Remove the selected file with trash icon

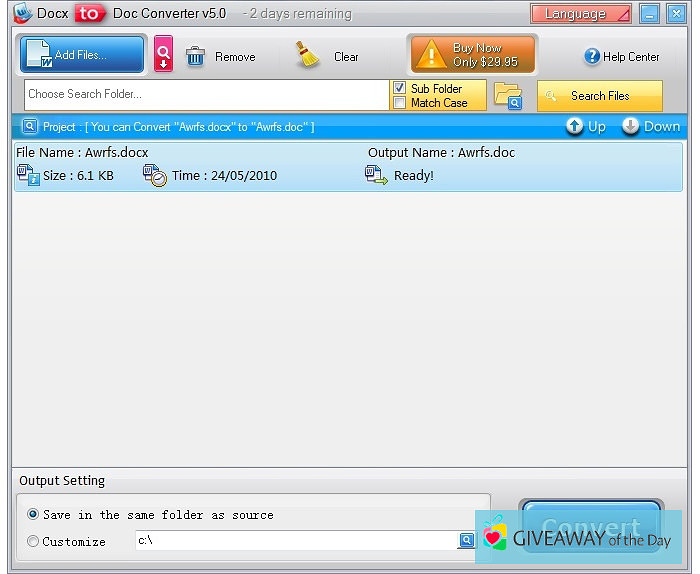[220, 57]
